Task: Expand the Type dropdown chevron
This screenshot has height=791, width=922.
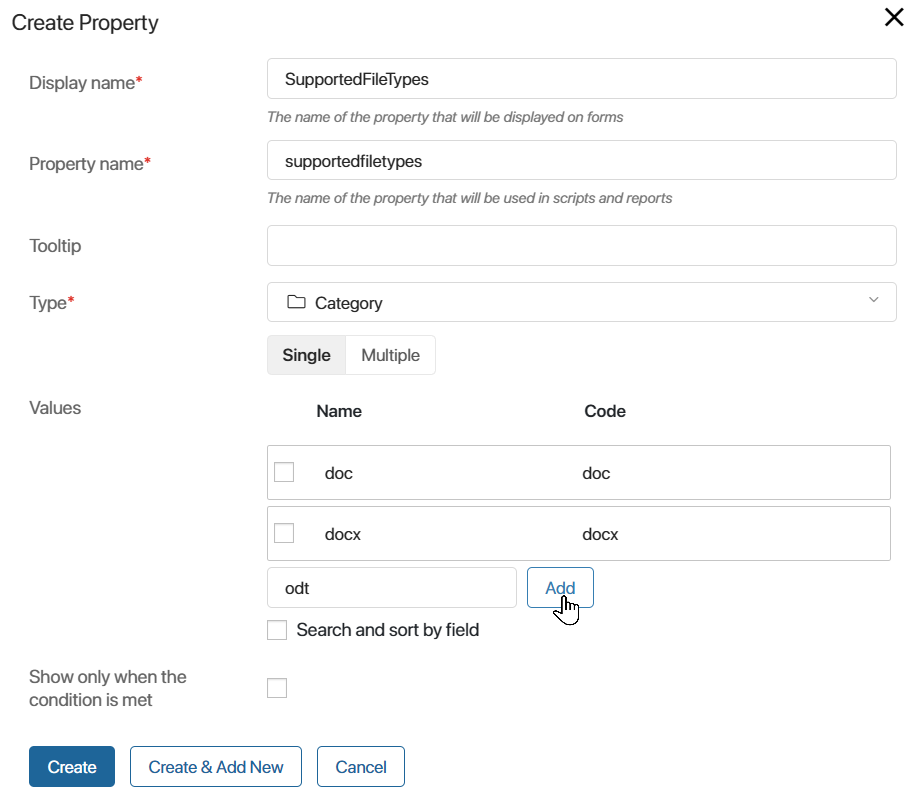Action: click(x=874, y=300)
